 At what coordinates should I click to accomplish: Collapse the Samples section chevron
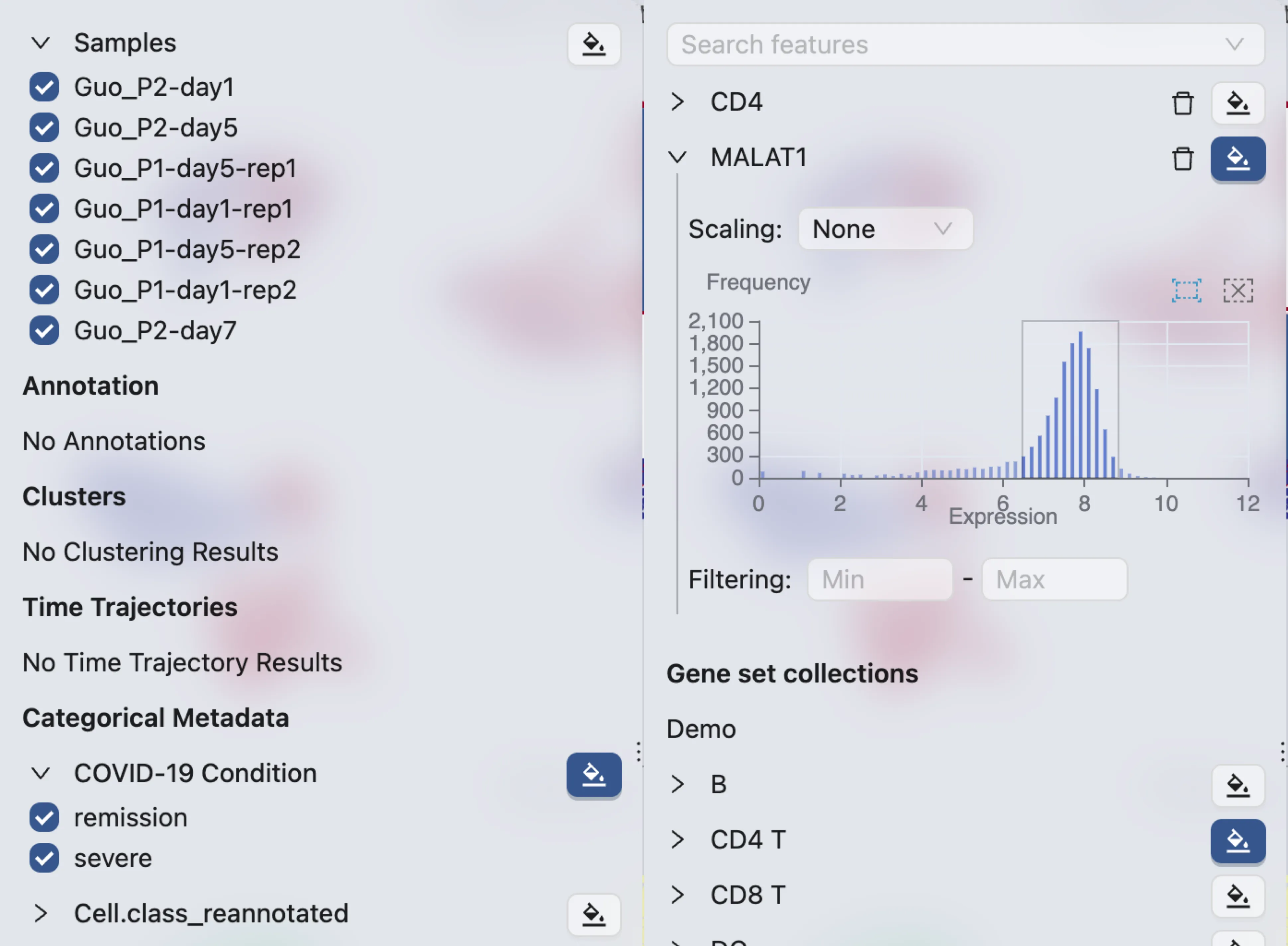pos(41,43)
